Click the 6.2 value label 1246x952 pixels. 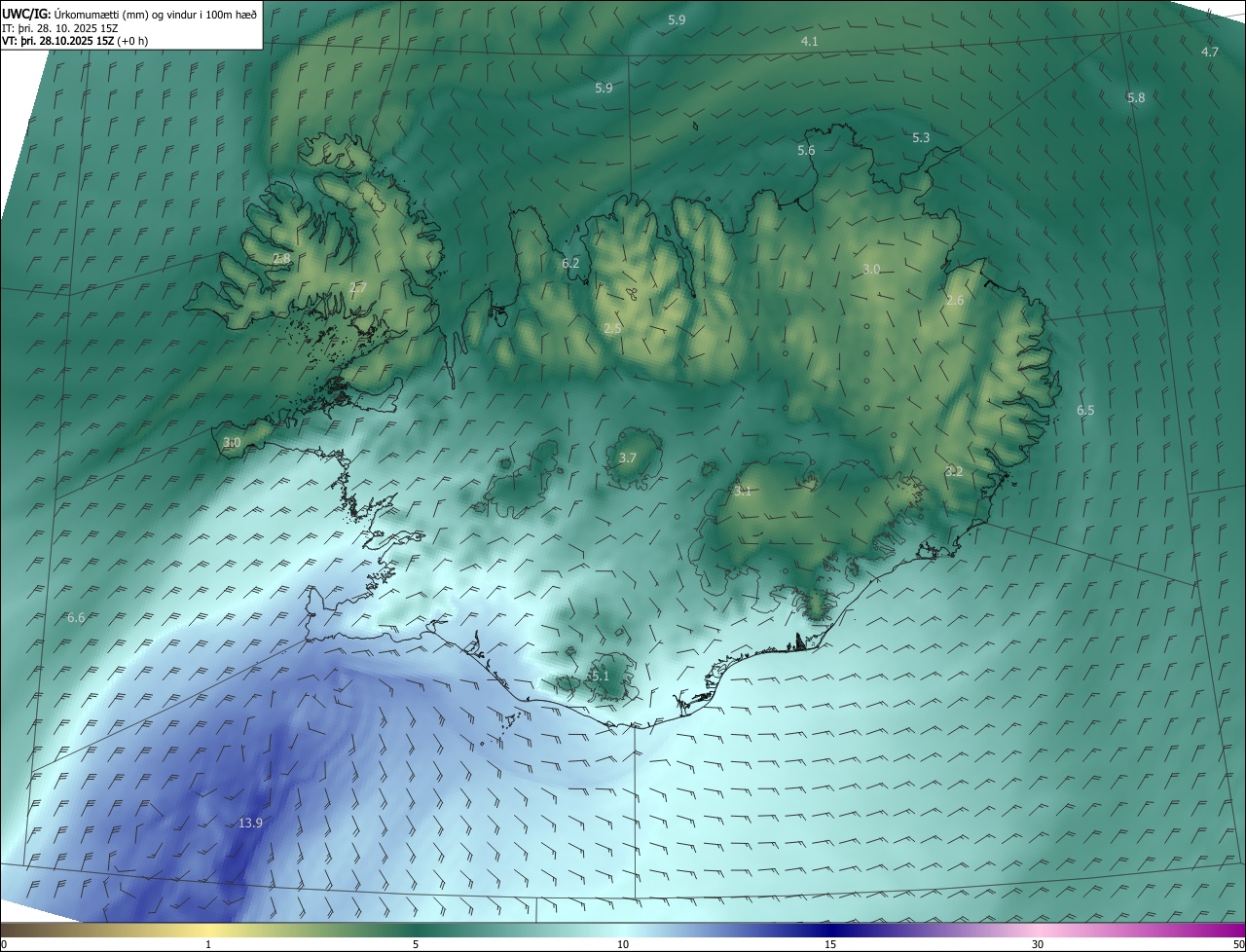pos(570,264)
